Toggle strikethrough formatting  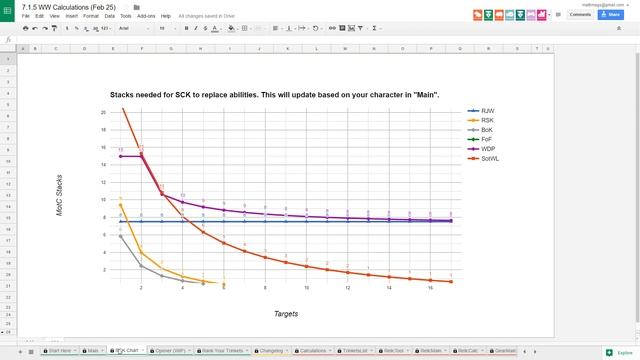(205, 28)
